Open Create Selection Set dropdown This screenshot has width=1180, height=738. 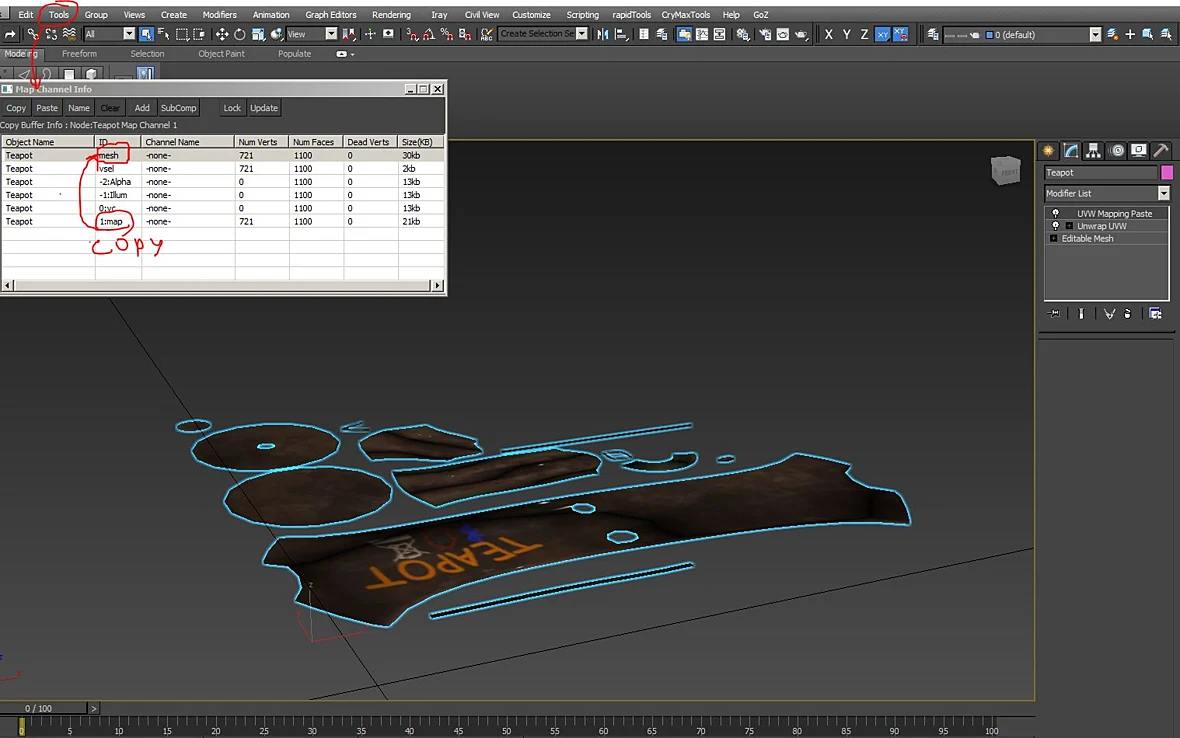click(x=582, y=34)
